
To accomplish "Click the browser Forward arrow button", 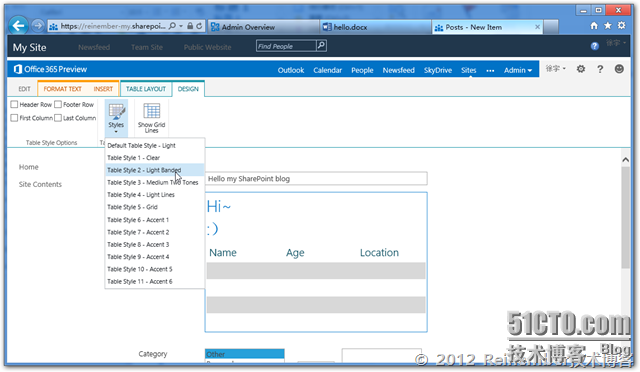I will [x=38, y=26].
